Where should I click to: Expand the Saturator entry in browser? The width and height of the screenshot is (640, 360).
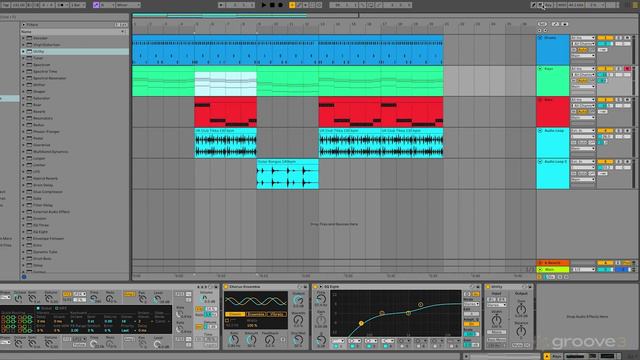tap(23, 98)
